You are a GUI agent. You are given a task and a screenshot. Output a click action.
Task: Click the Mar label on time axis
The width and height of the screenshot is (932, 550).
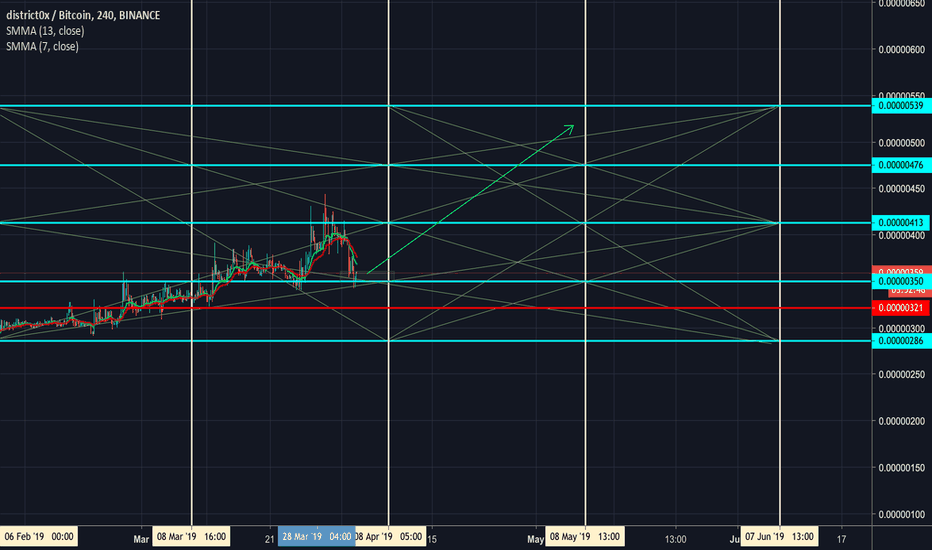tap(141, 539)
